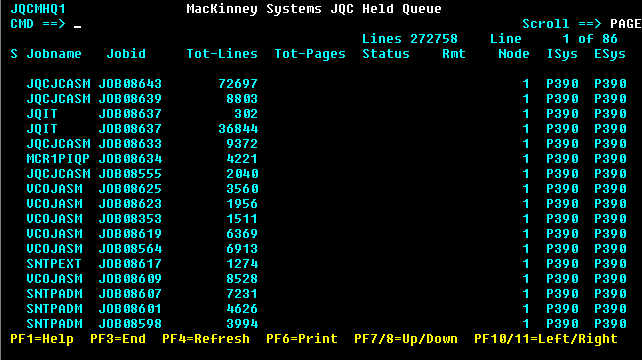Click the S selection column header

coord(14,54)
